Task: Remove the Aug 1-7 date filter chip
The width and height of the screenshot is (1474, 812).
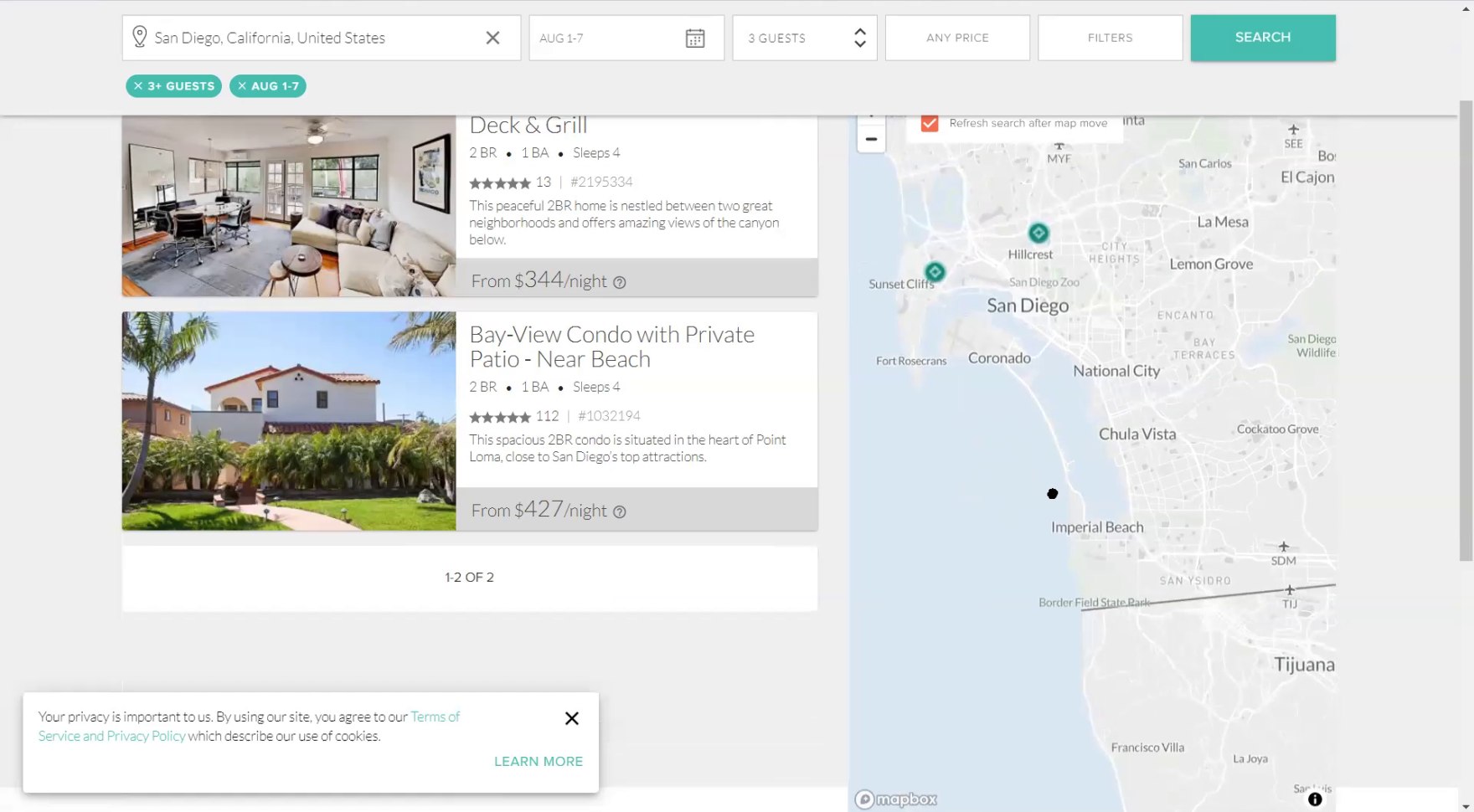Action: tap(242, 86)
